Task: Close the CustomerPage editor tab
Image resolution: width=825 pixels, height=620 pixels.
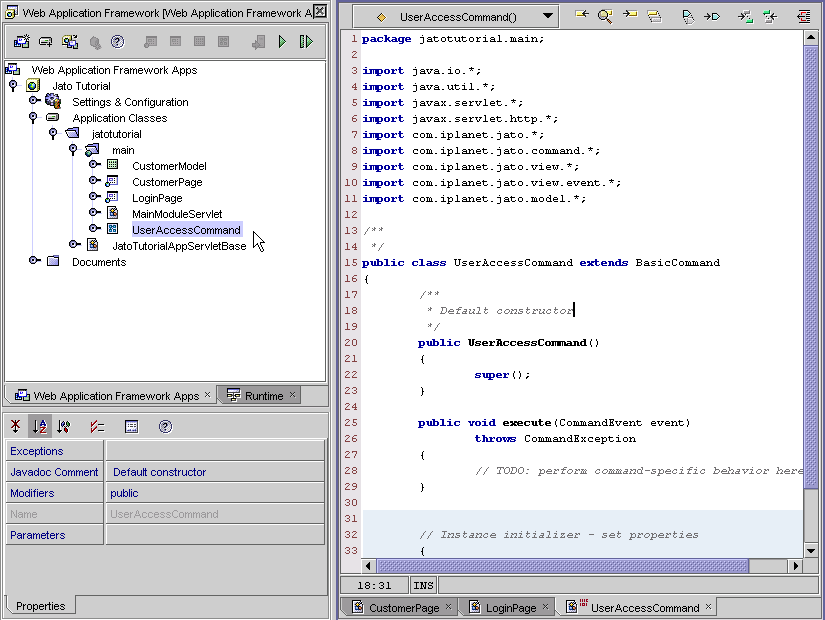Action: 448,607
